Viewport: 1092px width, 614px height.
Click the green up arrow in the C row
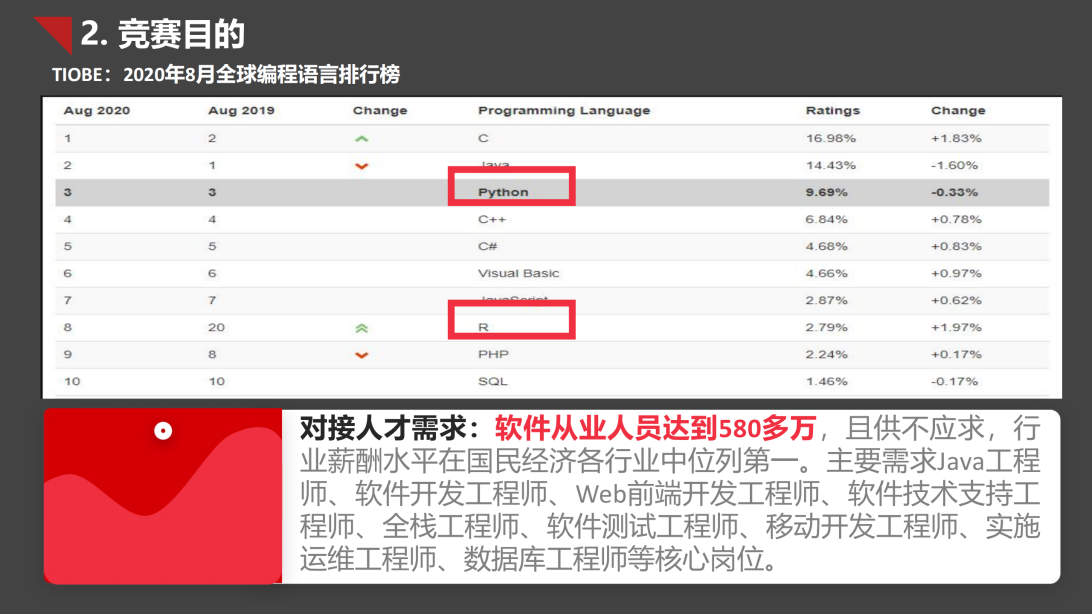click(361, 139)
